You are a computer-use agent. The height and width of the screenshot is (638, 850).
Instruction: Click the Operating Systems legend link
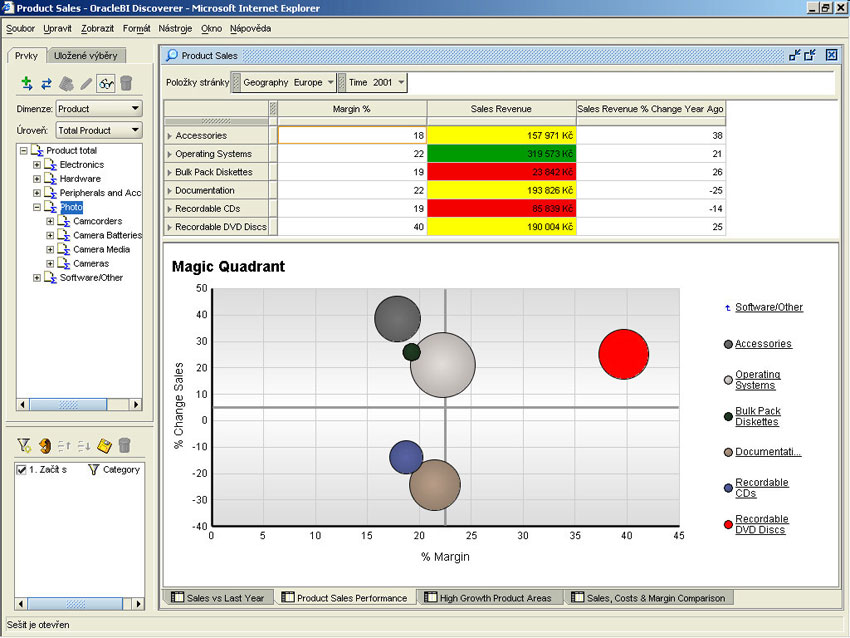pyautogui.click(x=758, y=380)
